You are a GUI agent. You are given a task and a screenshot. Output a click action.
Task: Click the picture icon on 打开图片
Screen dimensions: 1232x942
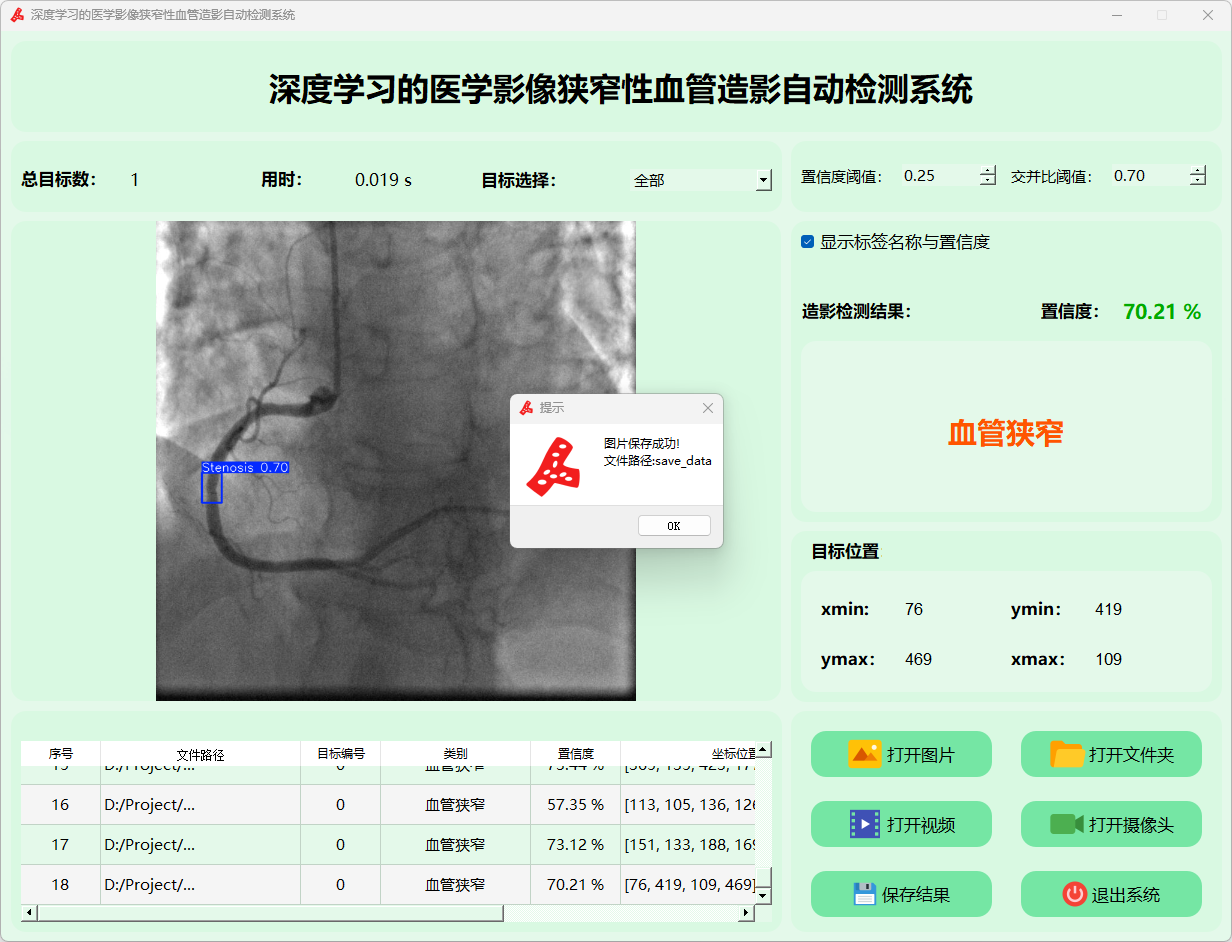864,754
